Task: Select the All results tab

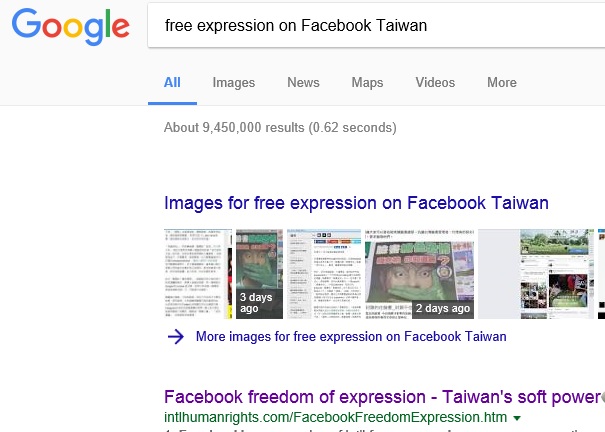Action: coord(172,83)
